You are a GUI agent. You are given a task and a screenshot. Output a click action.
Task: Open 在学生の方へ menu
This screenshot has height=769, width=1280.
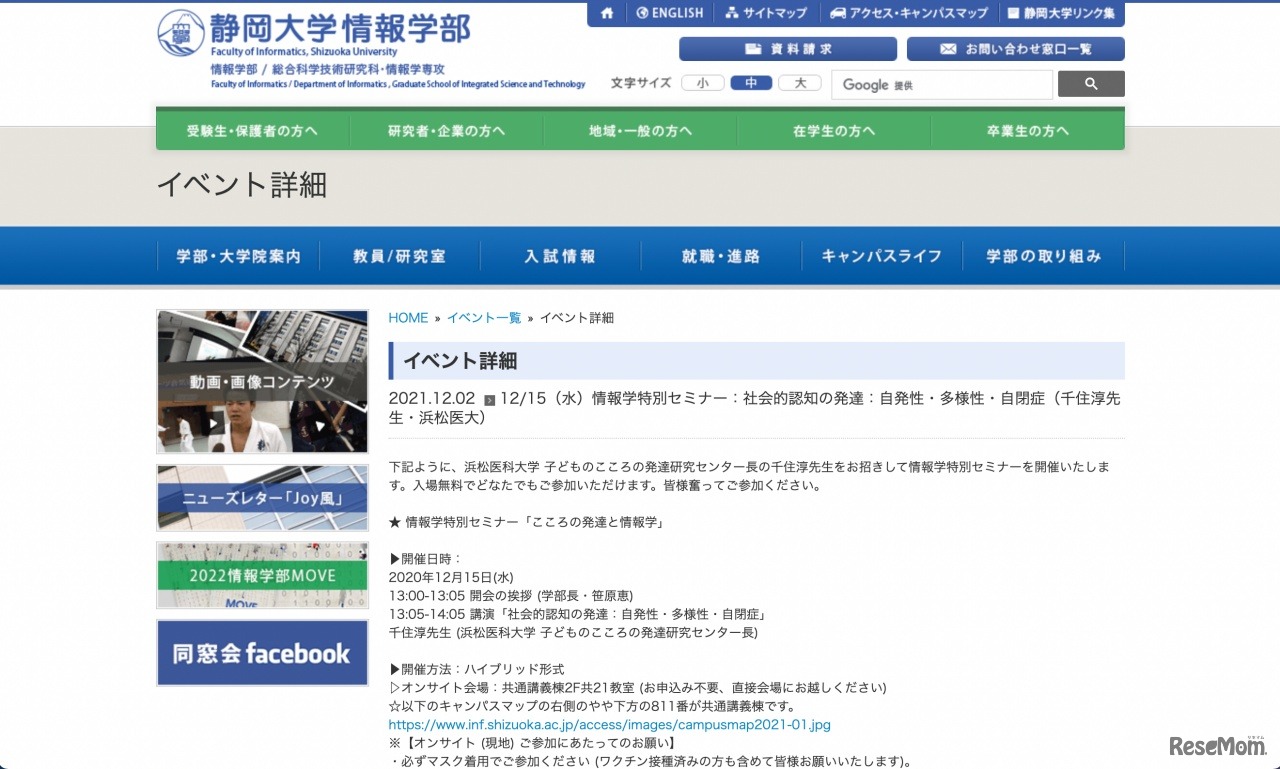[834, 131]
